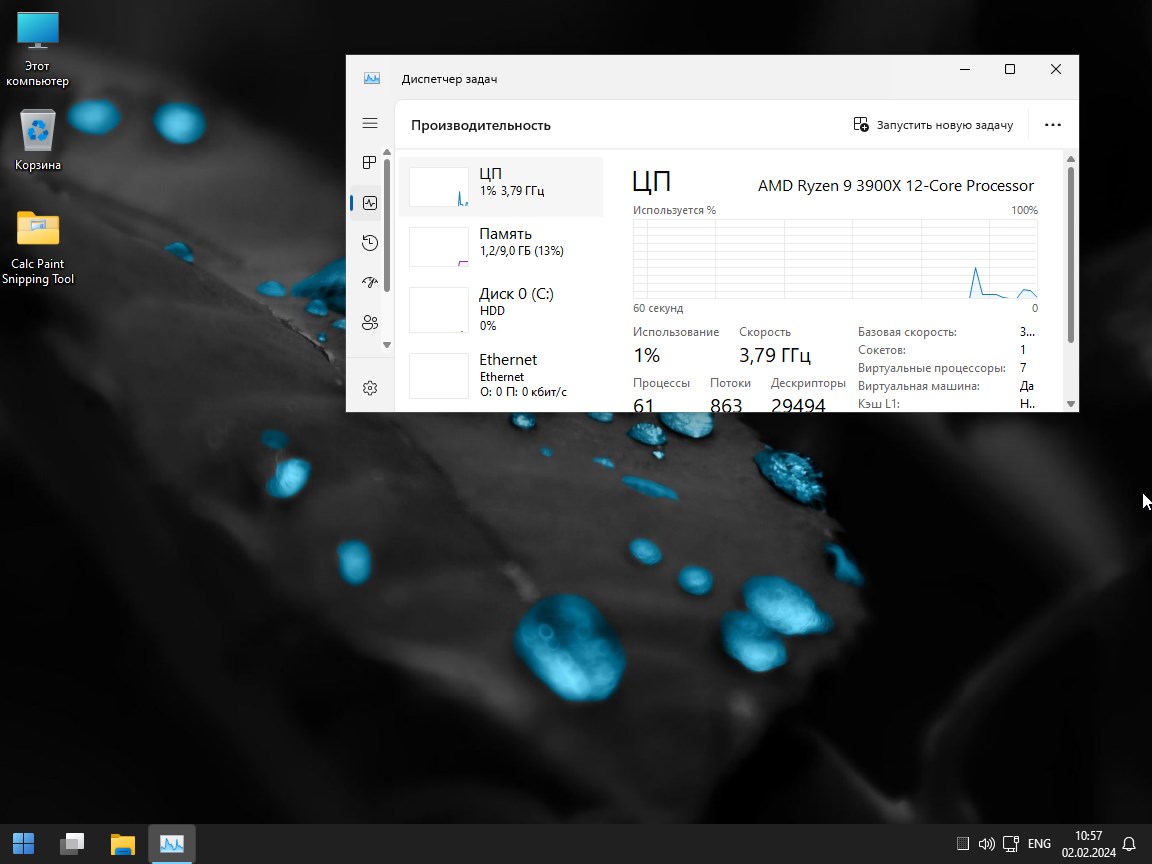
Task: Select the ЦП performance item
Action: point(501,187)
